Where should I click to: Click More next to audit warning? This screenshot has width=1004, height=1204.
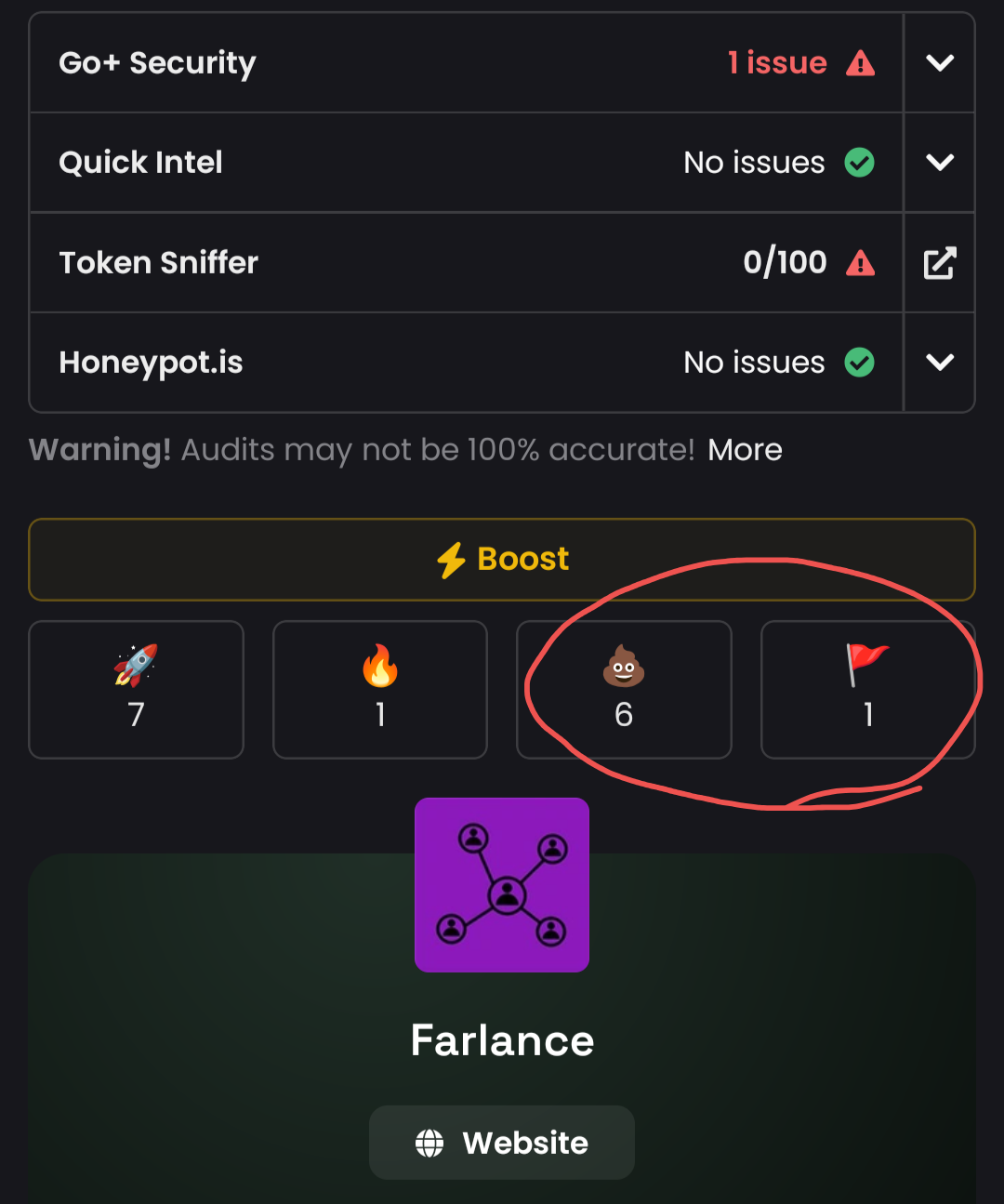tap(745, 450)
